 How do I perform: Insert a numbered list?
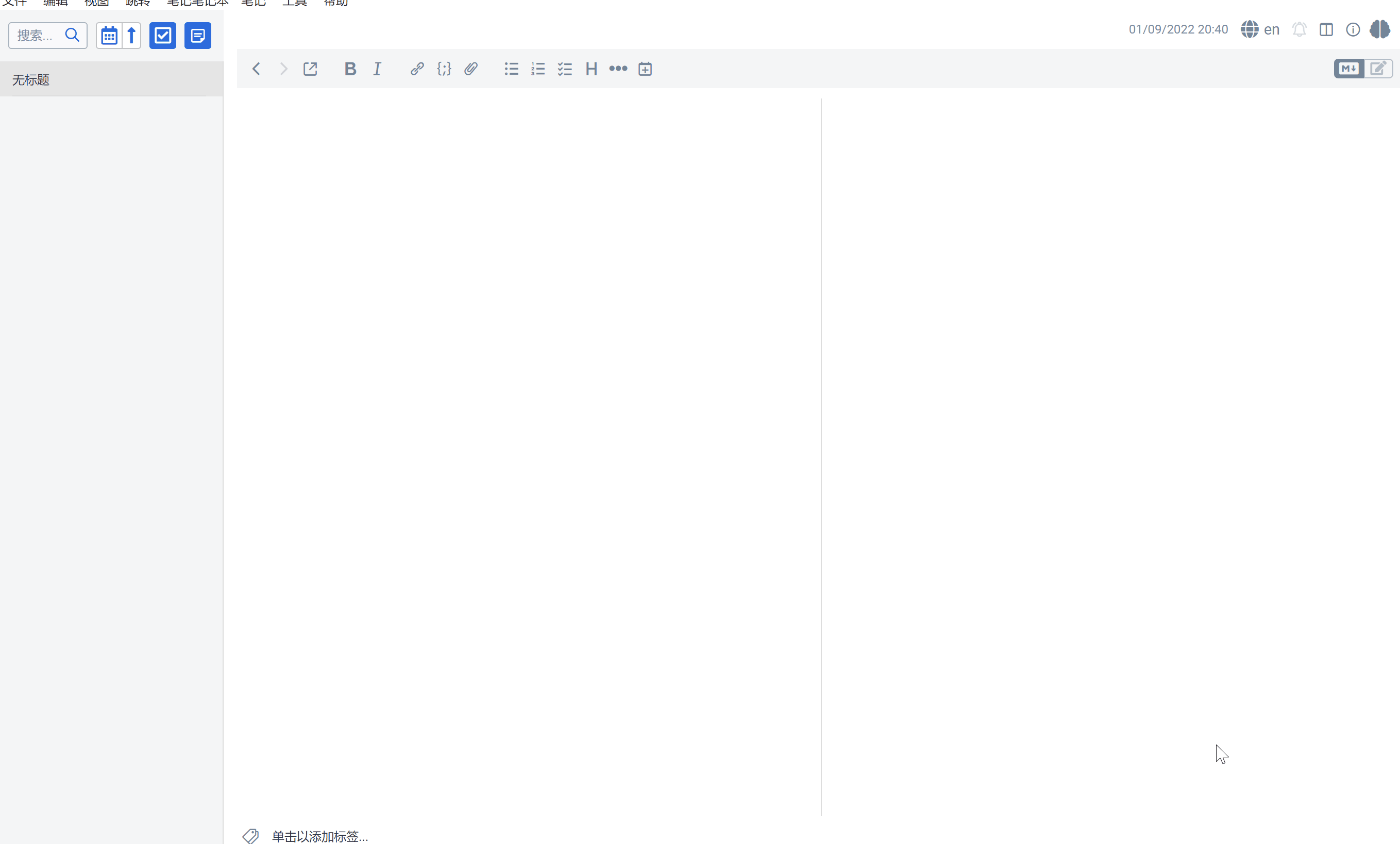[x=538, y=69]
